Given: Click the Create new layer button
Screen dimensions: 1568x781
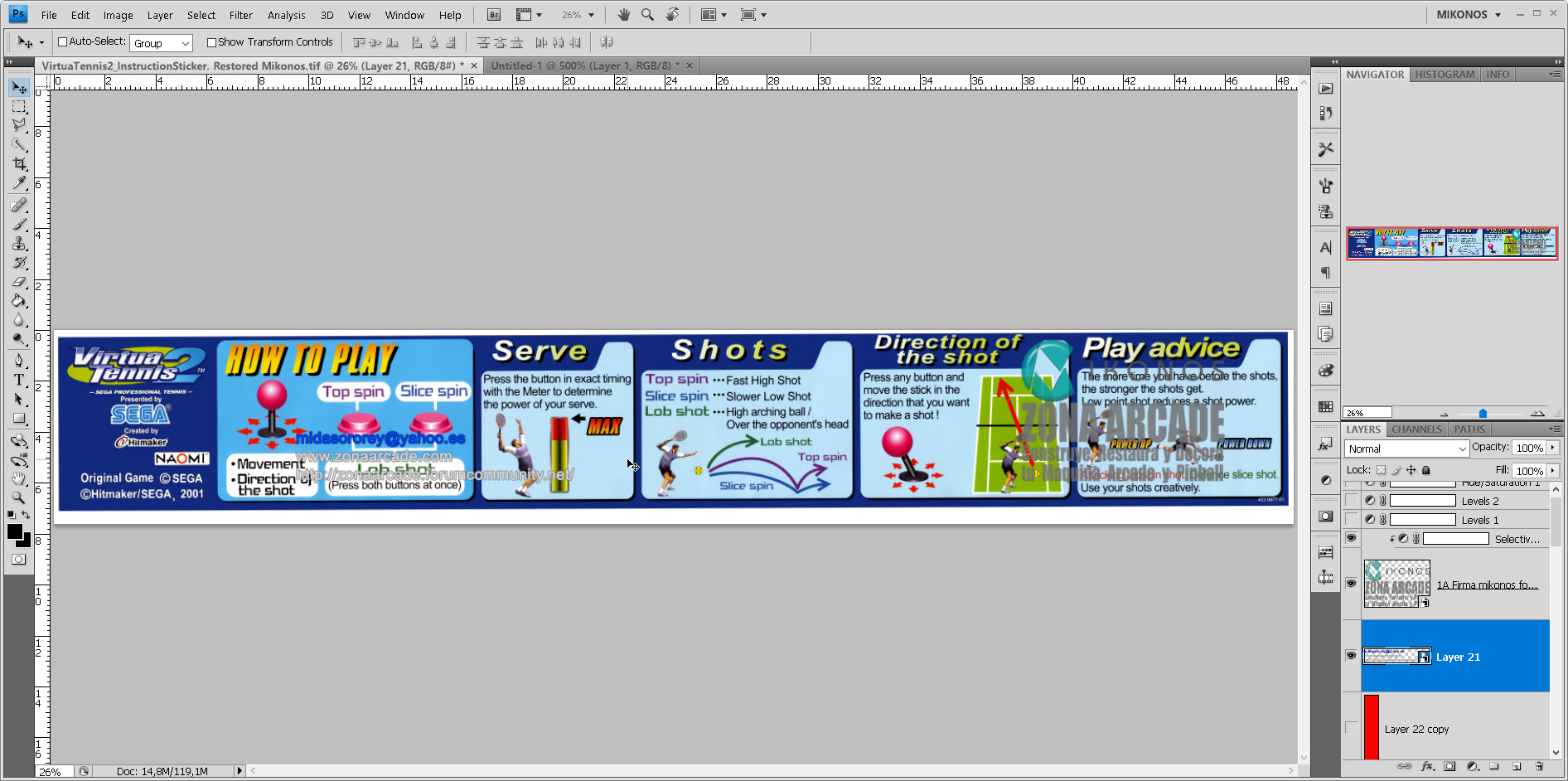Looking at the screenshot, I should pos(1516,765).
